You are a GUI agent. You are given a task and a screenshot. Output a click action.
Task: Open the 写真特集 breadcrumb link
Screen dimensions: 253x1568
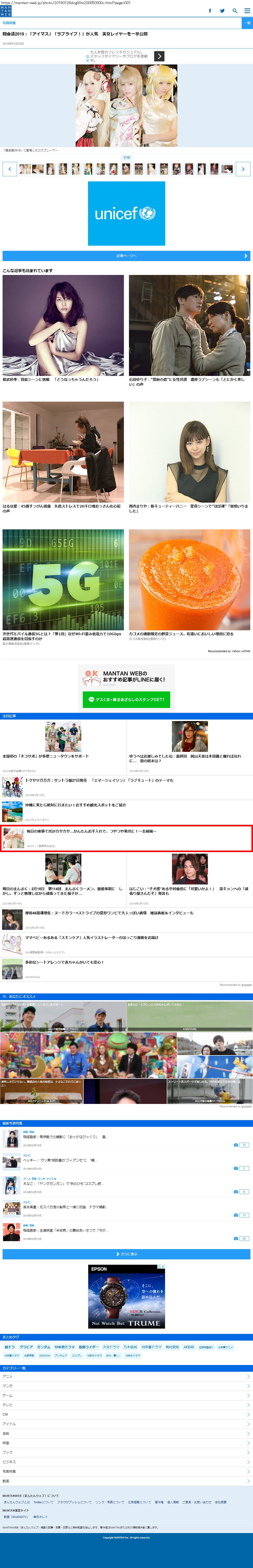click(x=9, y=23)
